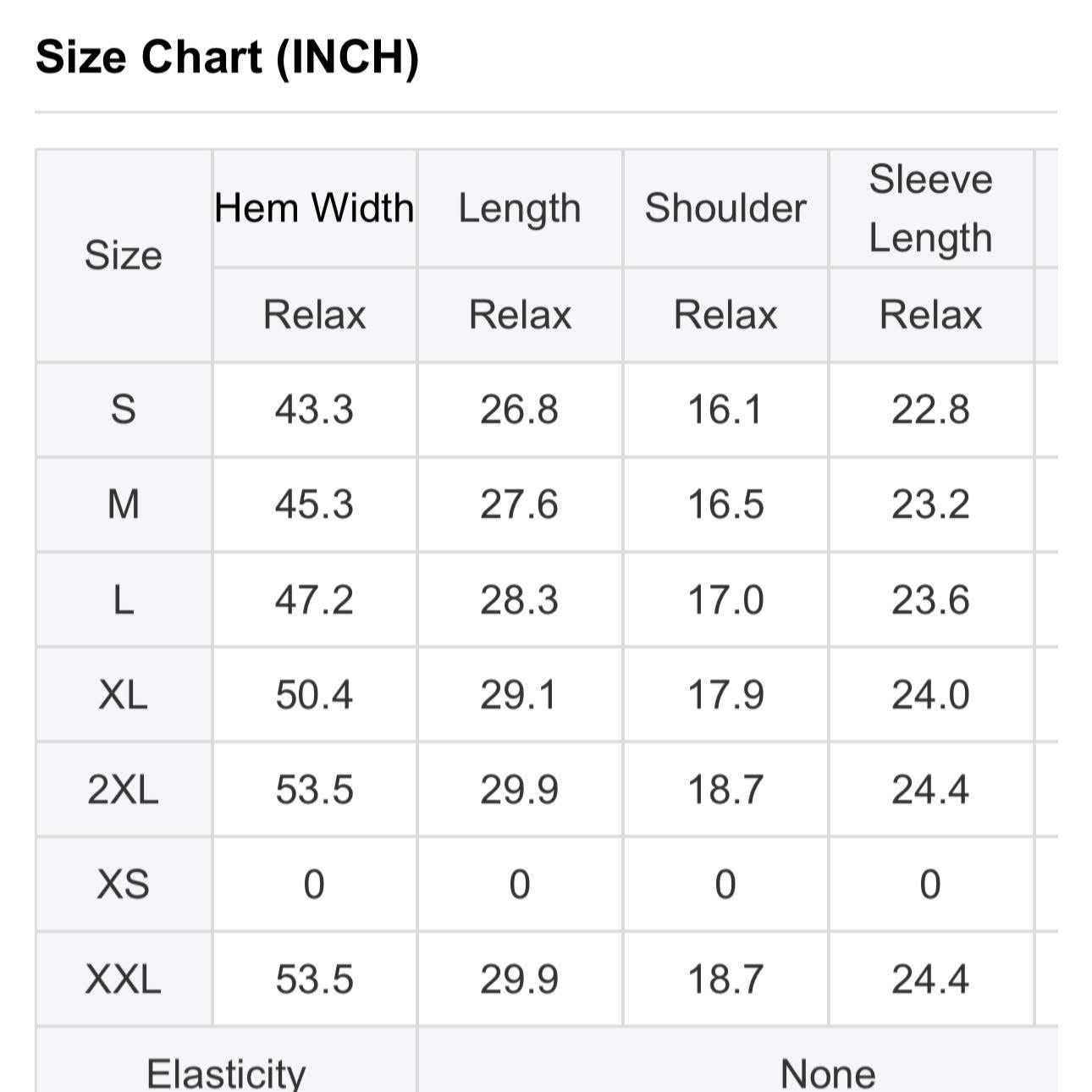Click the L size row label
Viewport: 1092px width, 1092px height.
pyautogui.click(x=124, y=600)
